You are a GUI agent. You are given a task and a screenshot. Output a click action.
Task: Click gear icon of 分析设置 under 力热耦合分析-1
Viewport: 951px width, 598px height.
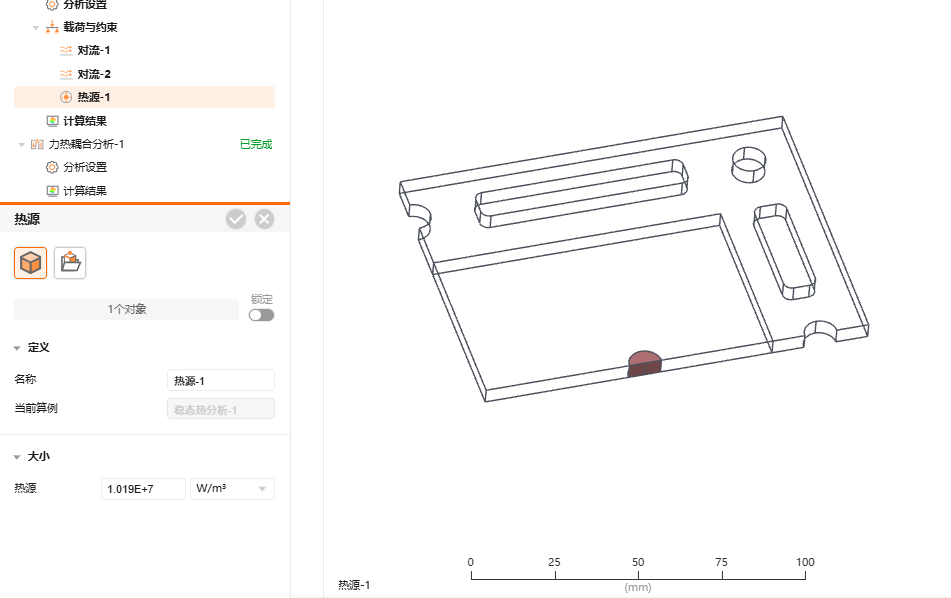click(x=53, y=167)
